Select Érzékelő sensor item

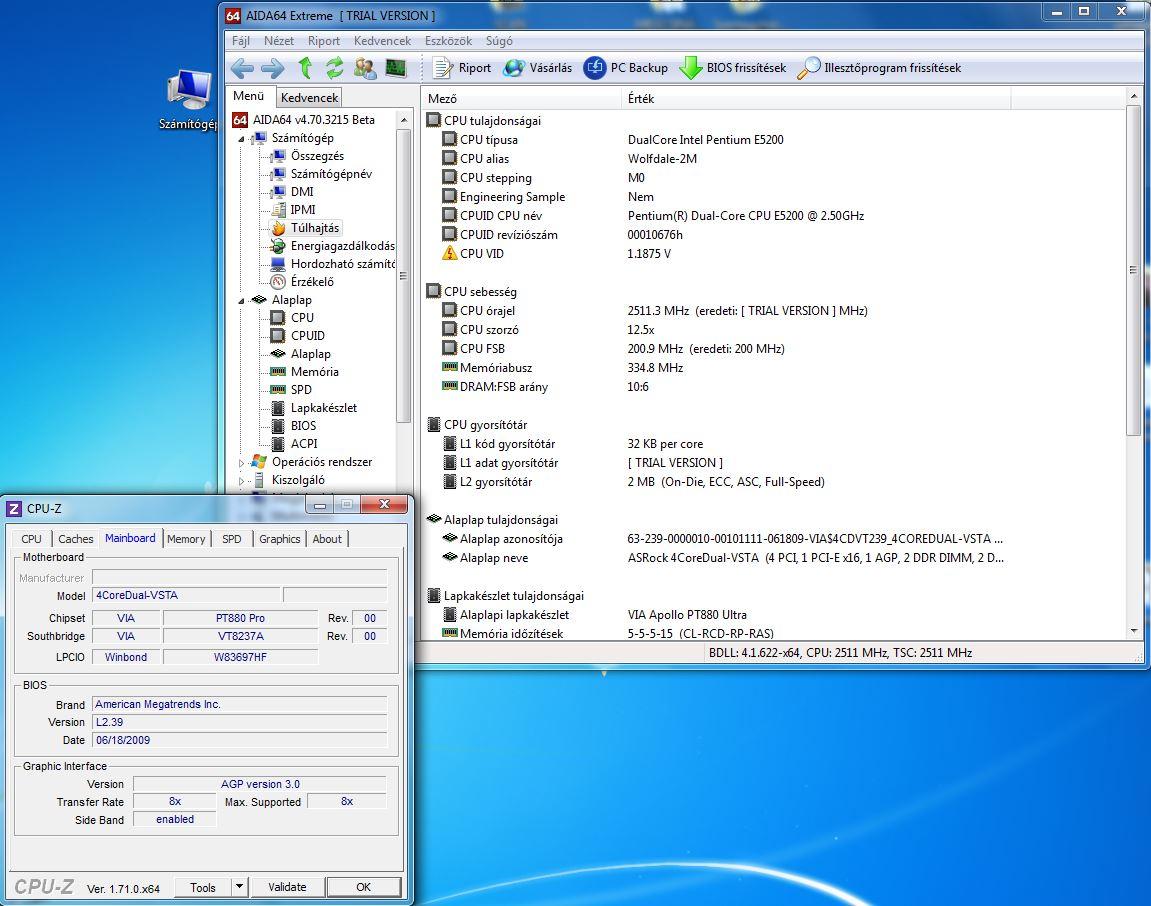point(302,281)
